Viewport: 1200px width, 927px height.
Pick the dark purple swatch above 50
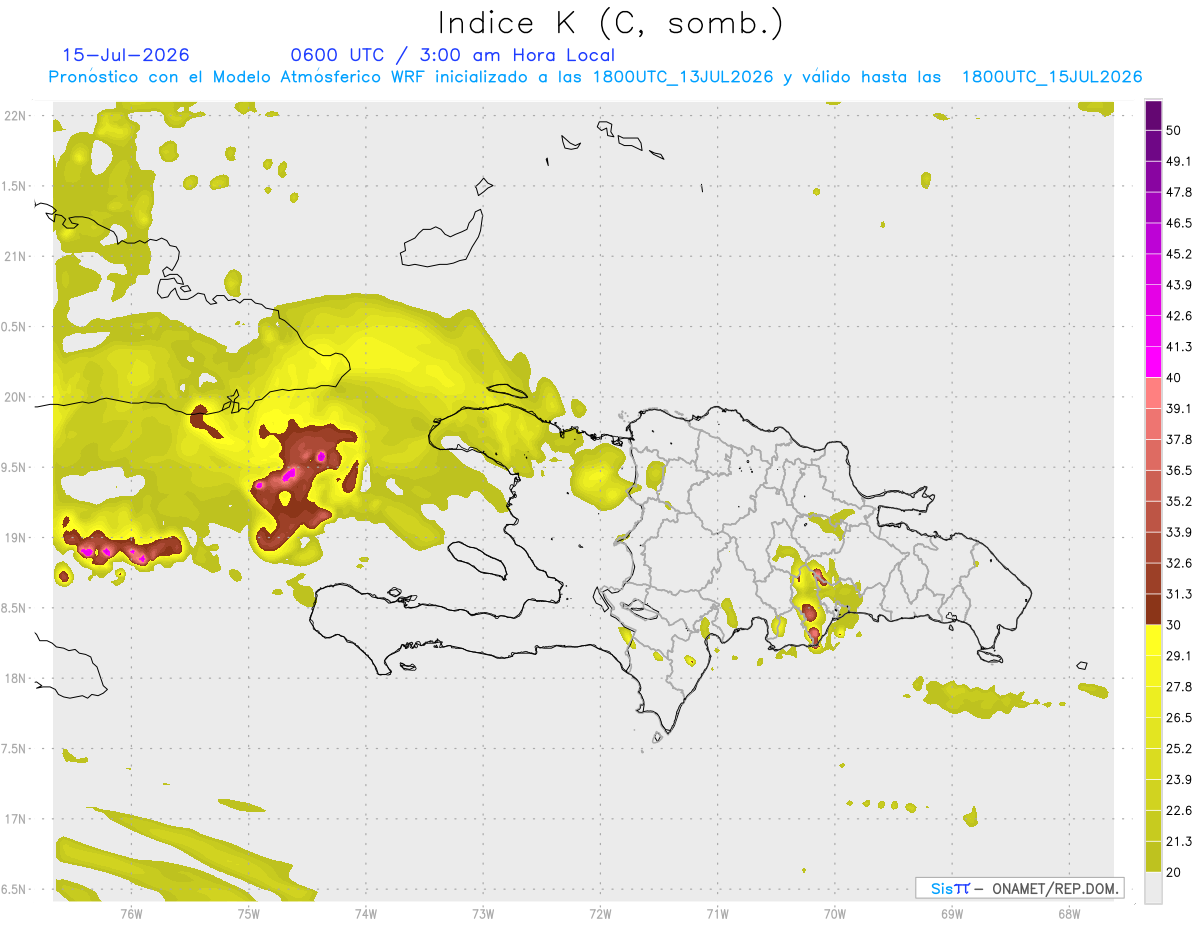pos(1153,115)
